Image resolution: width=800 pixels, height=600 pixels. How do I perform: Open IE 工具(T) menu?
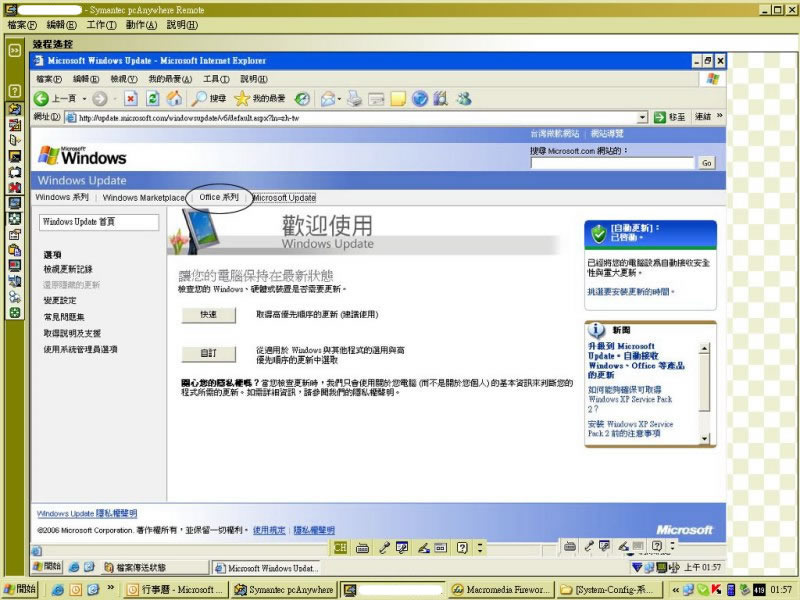coord(216,79)
